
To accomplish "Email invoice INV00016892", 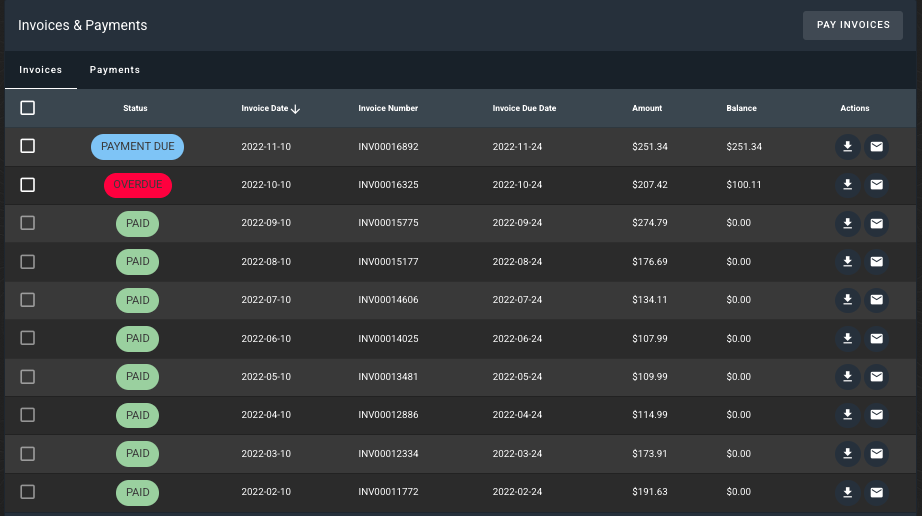I will point(876,146).
